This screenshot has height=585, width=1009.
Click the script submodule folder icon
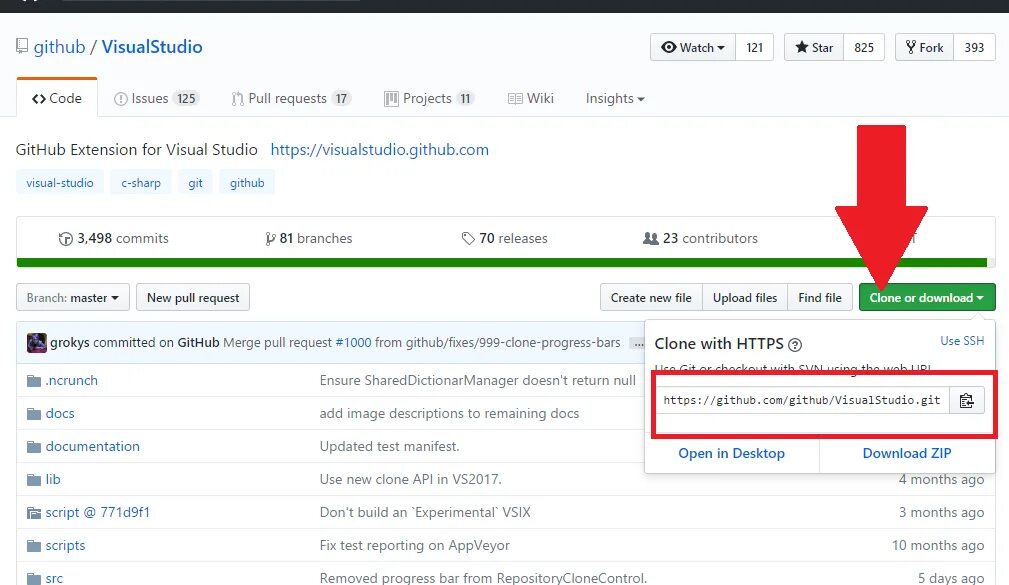[33, 513]
